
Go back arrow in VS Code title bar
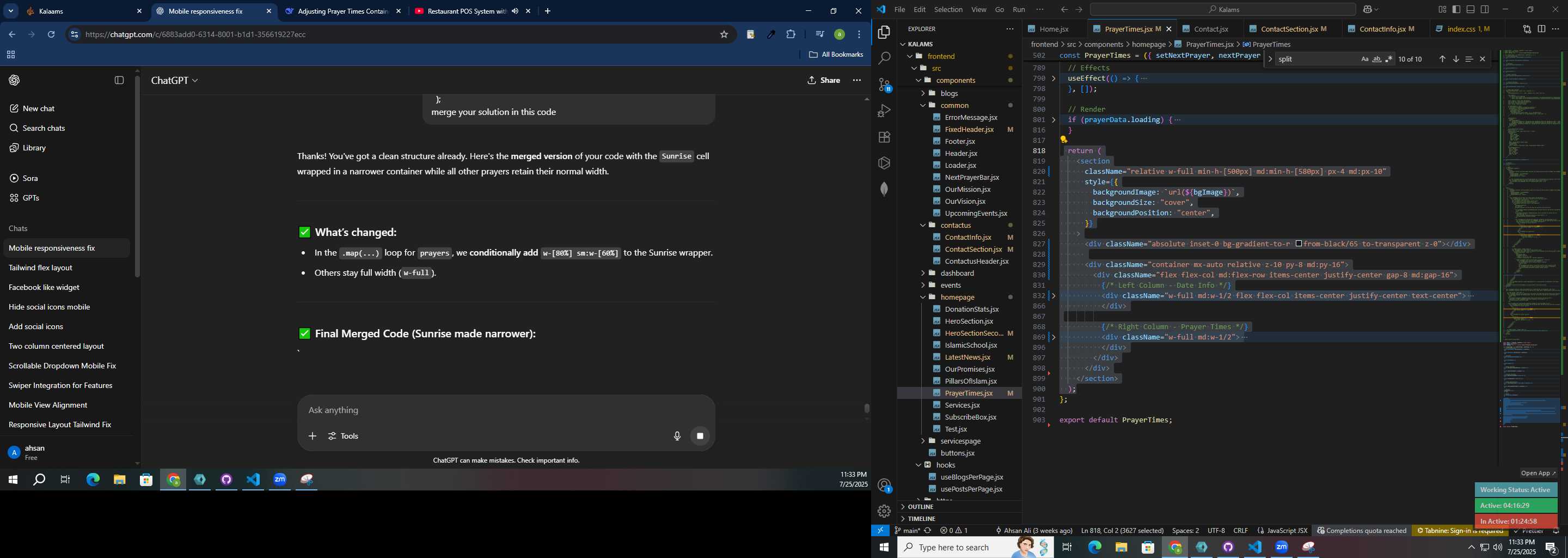coord(1064,10)
